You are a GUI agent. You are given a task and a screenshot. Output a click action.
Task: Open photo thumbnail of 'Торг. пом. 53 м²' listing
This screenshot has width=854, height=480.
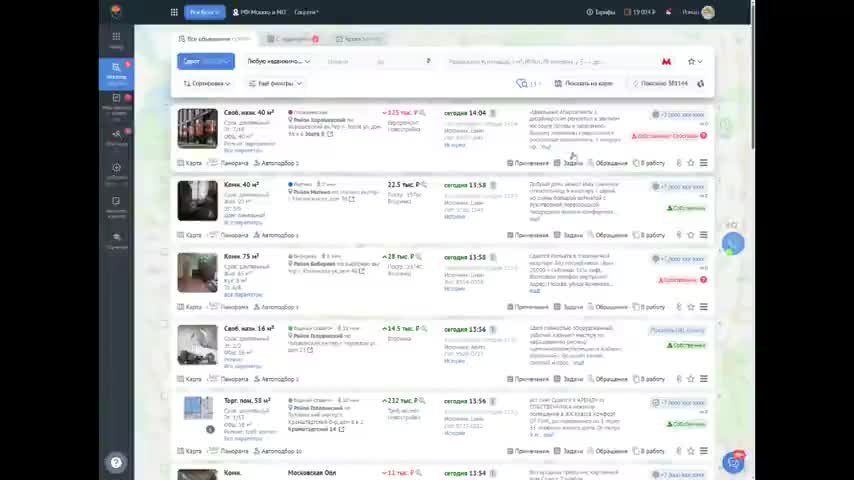(197, 409)
